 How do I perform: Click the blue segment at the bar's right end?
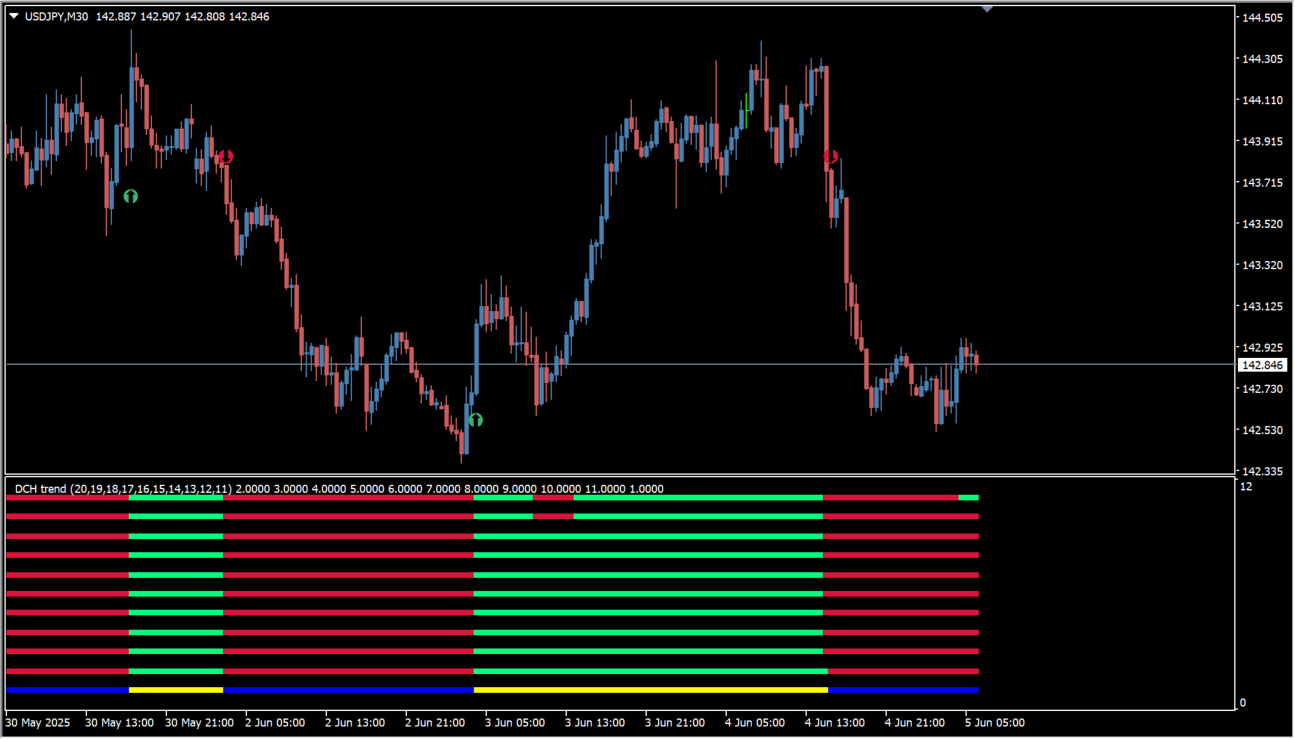click(x=903, y=690)
